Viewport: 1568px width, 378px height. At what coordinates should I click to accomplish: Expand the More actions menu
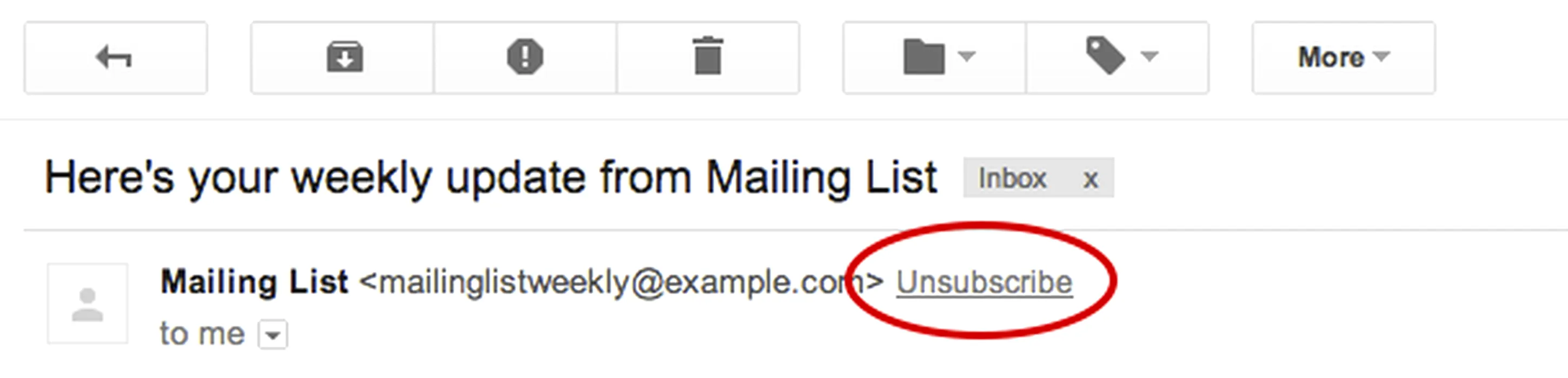tap(1344, 58)
